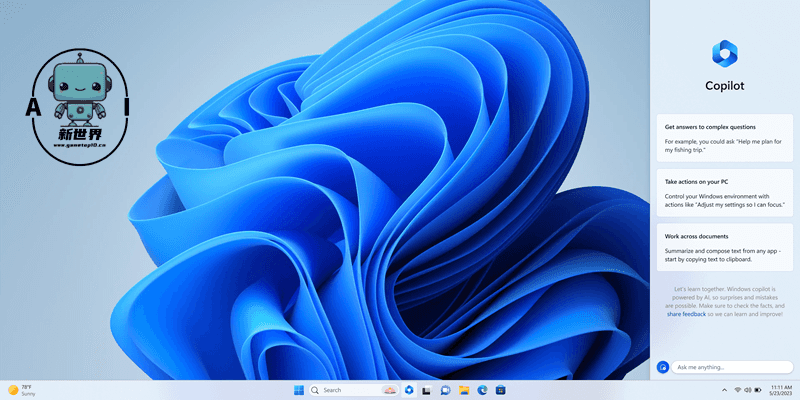Click the Copilot logo in the panel
The width and height of the screenshot is (800, 400).
coord(724,53)
